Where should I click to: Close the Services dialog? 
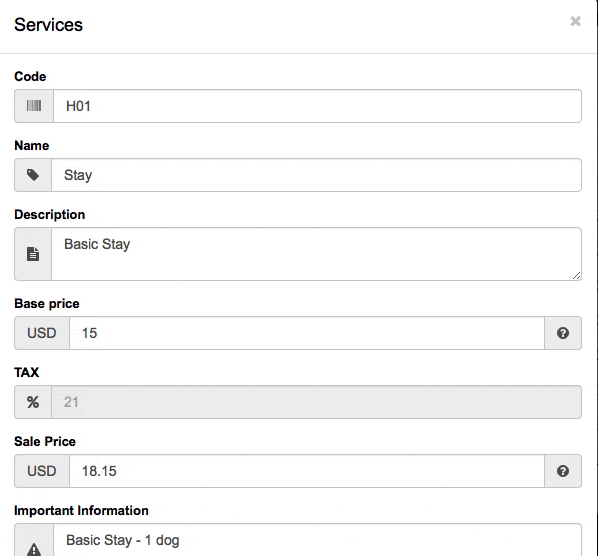[575, 21]
